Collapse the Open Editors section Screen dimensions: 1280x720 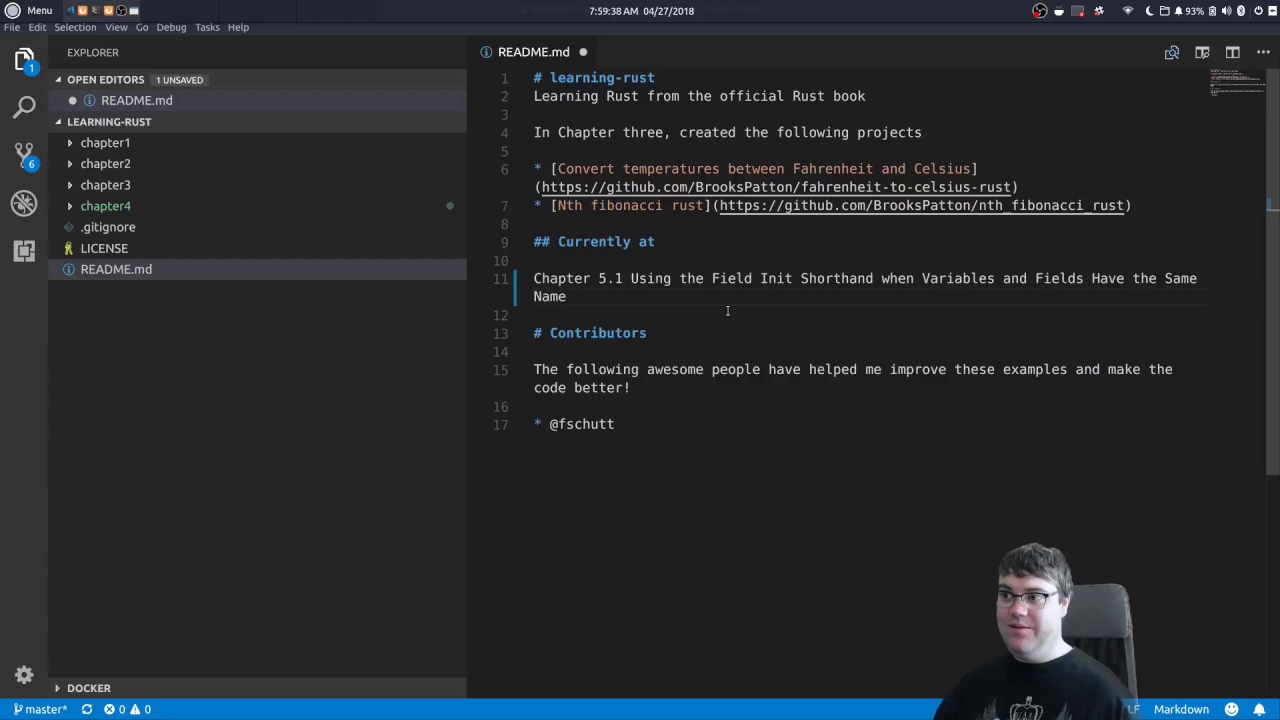pyautogui.click(x=105, y=79)
